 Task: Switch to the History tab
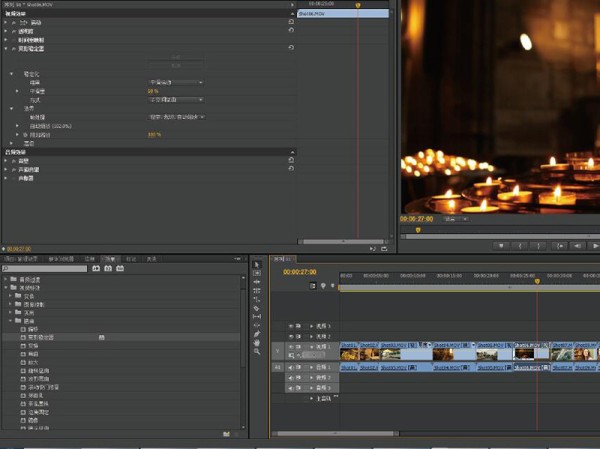(x=152, y=259)
